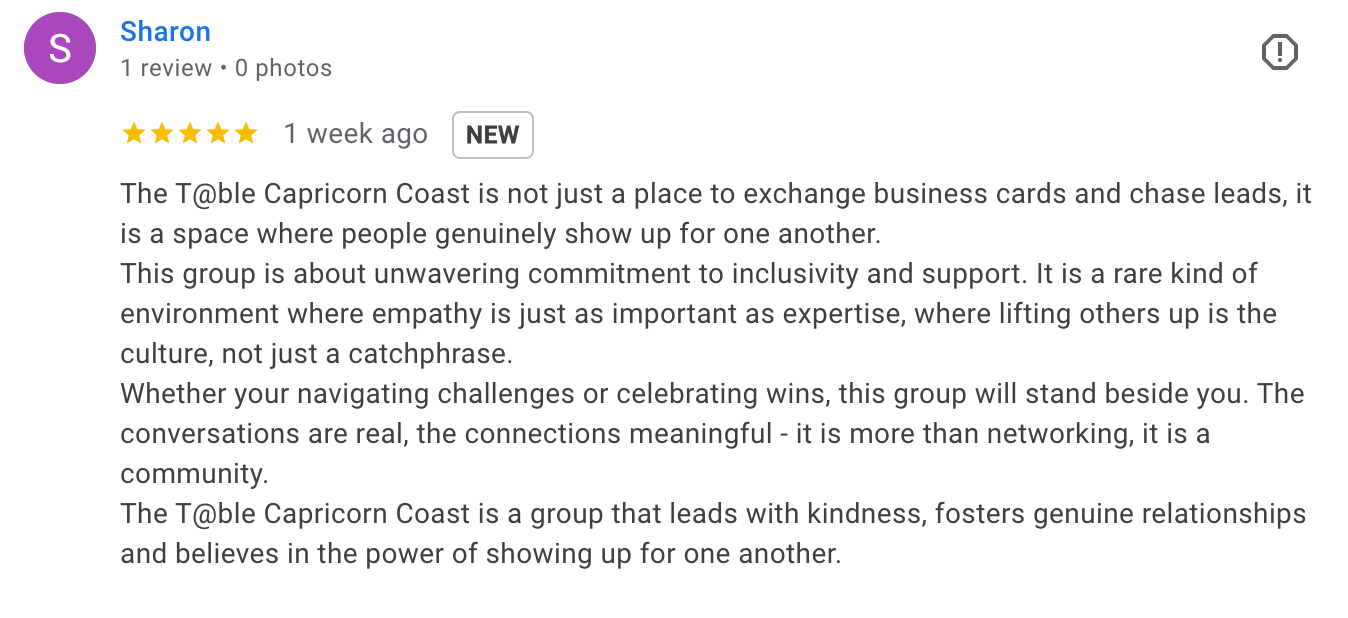Click the "1 review" count text
This screenshot has width=1348, height=618.
tap(166, 68)
